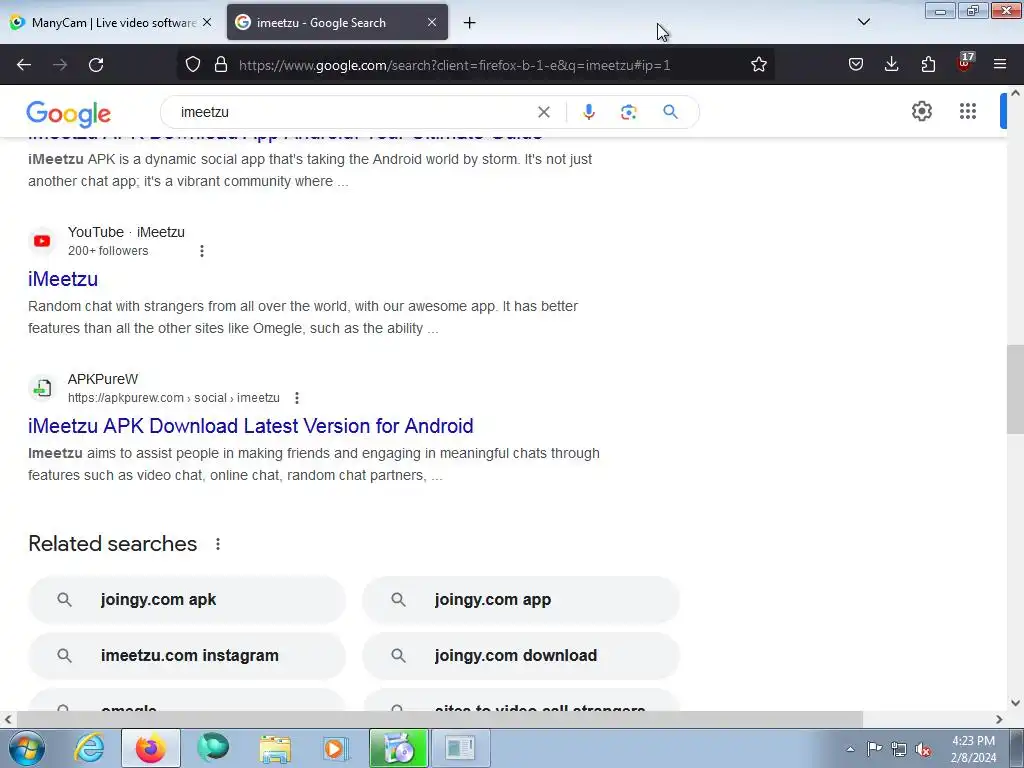Go to Google home via logo

69,114
